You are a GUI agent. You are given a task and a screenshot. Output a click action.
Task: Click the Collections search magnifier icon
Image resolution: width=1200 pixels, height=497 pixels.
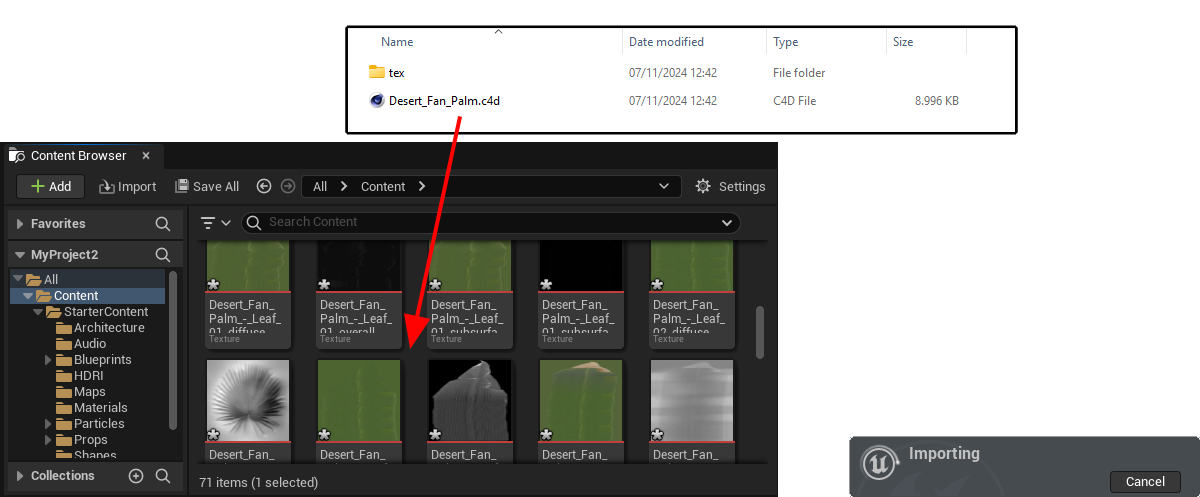(163, 476)
